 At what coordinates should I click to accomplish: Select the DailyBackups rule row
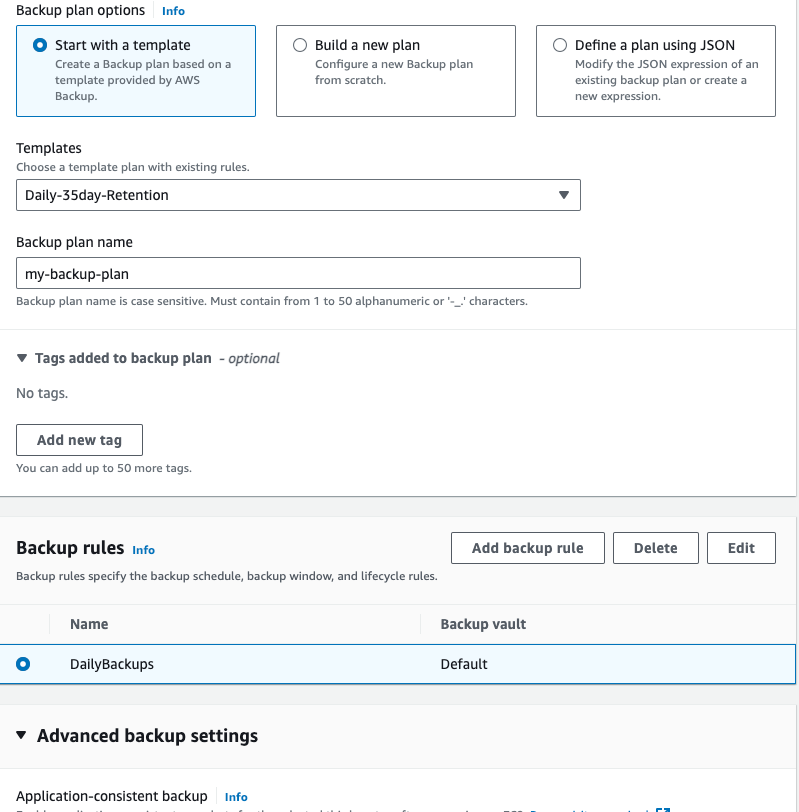pos(22,663)
